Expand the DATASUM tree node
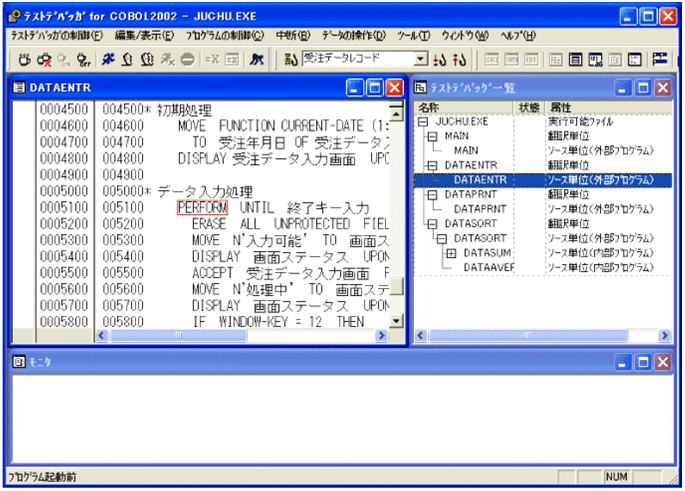The height and width of the screenshot is (491, 685). [451, 253]
